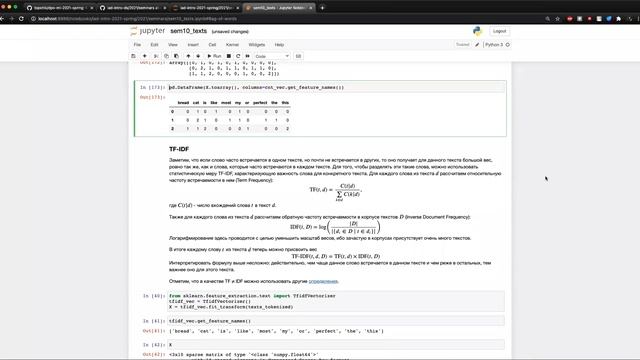Click the zoom magnifier icon in address bar
The width and height of the screenshot is (640, 360).
(x=548, y=19)
